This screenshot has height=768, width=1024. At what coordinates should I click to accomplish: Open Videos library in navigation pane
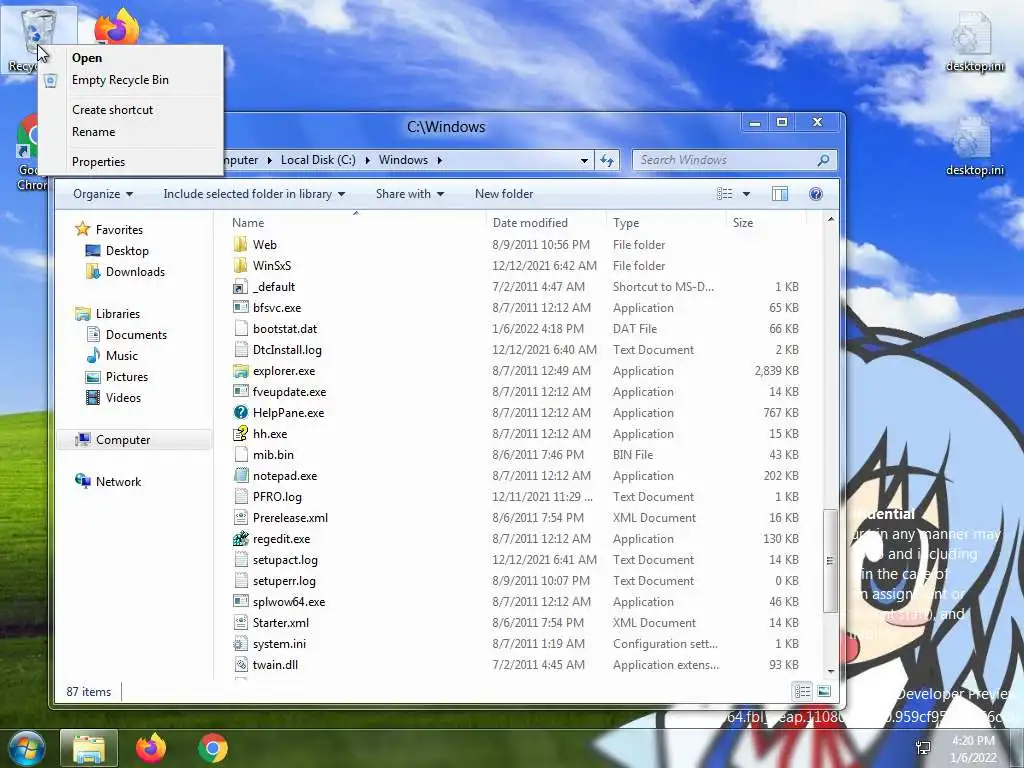[x=113, y=398]
